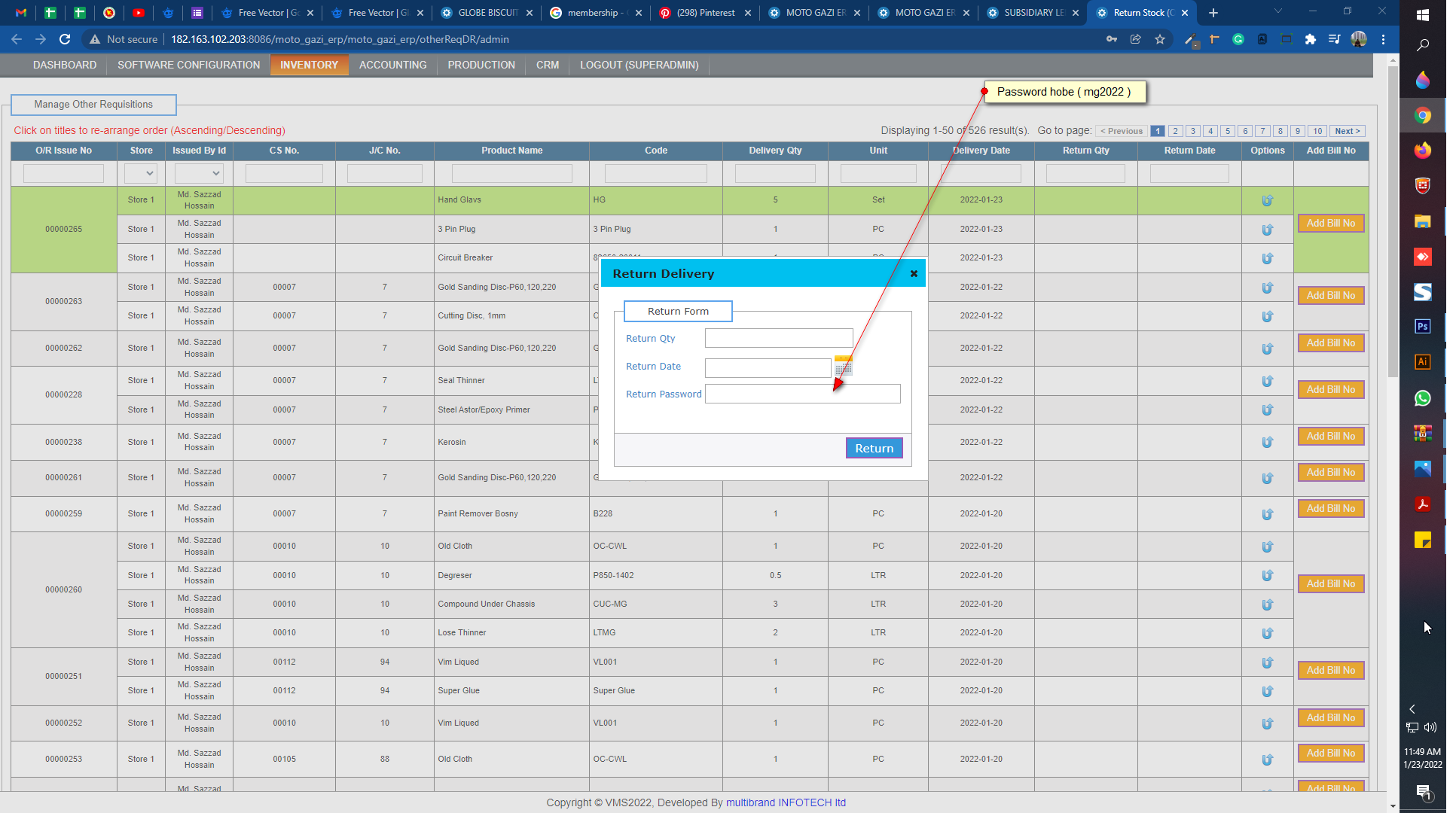Click return icon for Hand Glavs row
Image resolution: width=1456 pixels, height=813 pixels.
1267,200
